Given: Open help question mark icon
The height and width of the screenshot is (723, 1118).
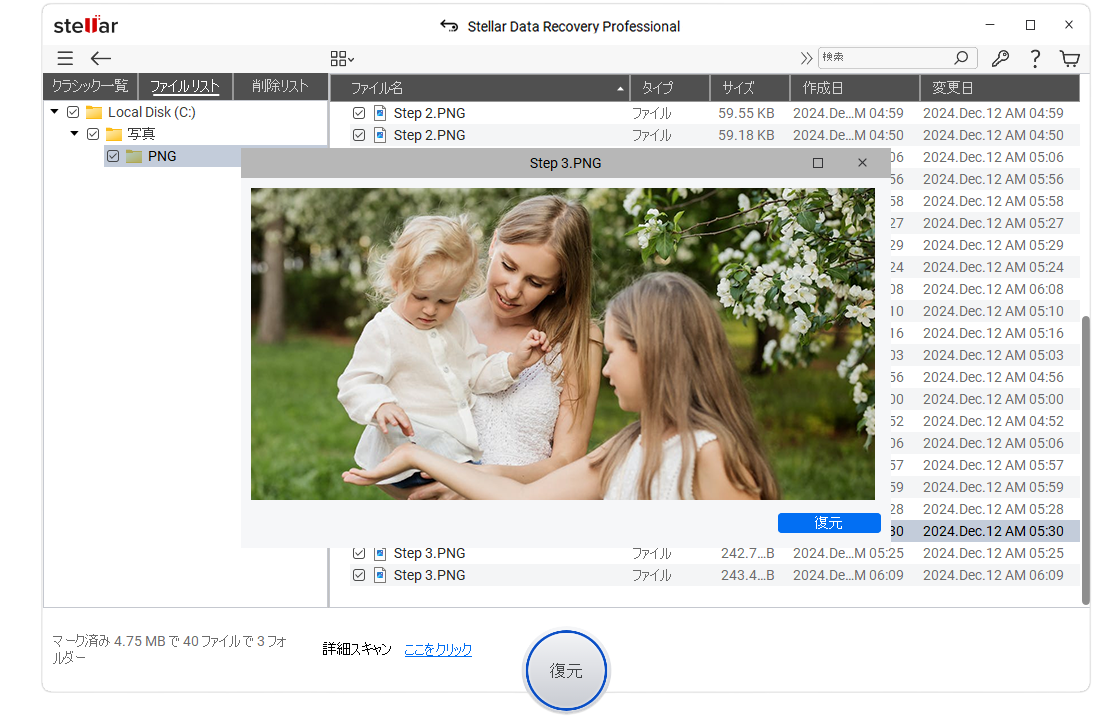Looking at the screenshot, I should [1035, 58].
